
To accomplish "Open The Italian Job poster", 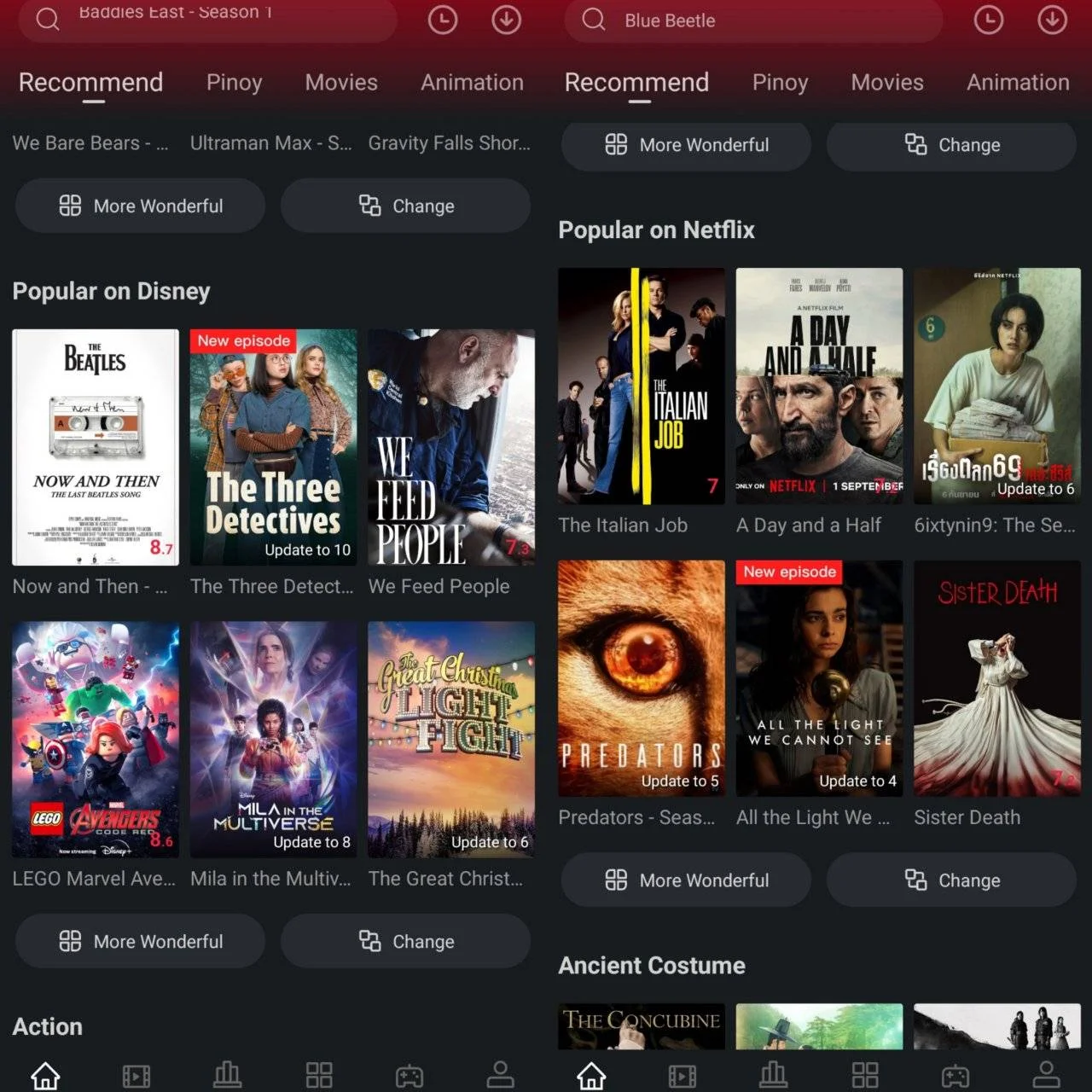I will (642, 386).
